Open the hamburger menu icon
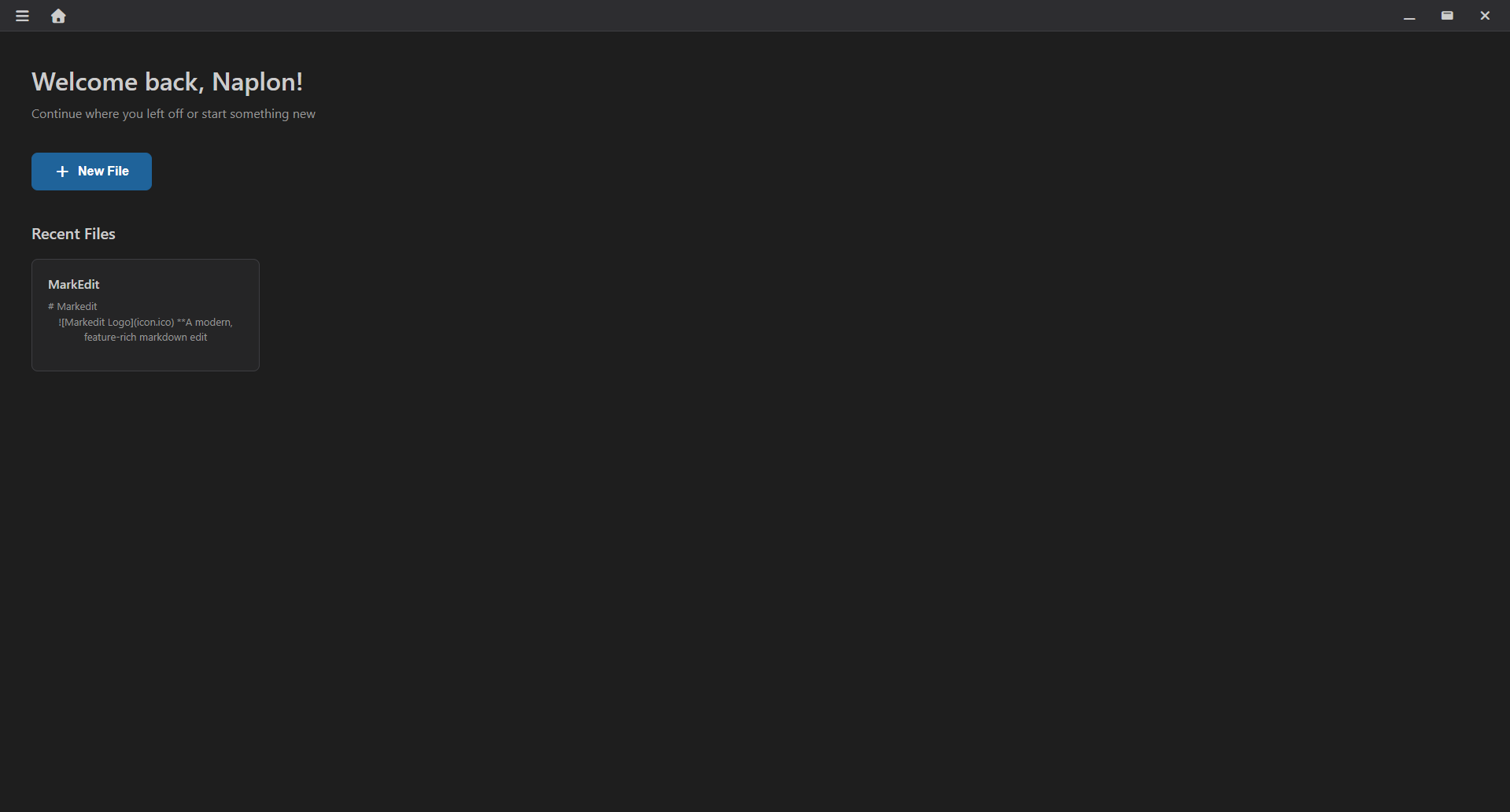Image resolution: width=1510 pixels, height=812 pixels. (22, 16)
